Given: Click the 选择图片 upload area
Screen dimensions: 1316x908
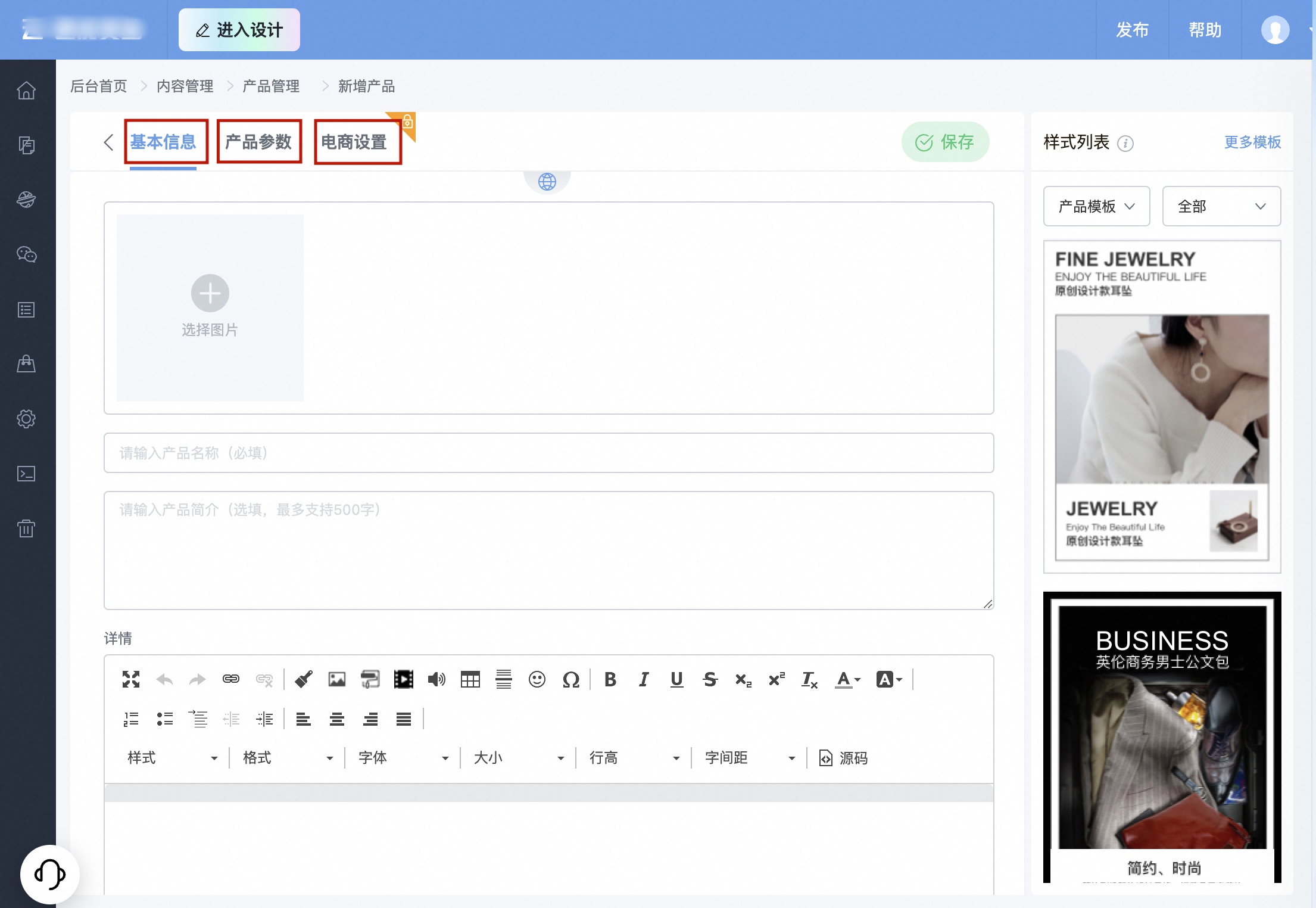Looking at the screenshot, I should pos(210,307).
